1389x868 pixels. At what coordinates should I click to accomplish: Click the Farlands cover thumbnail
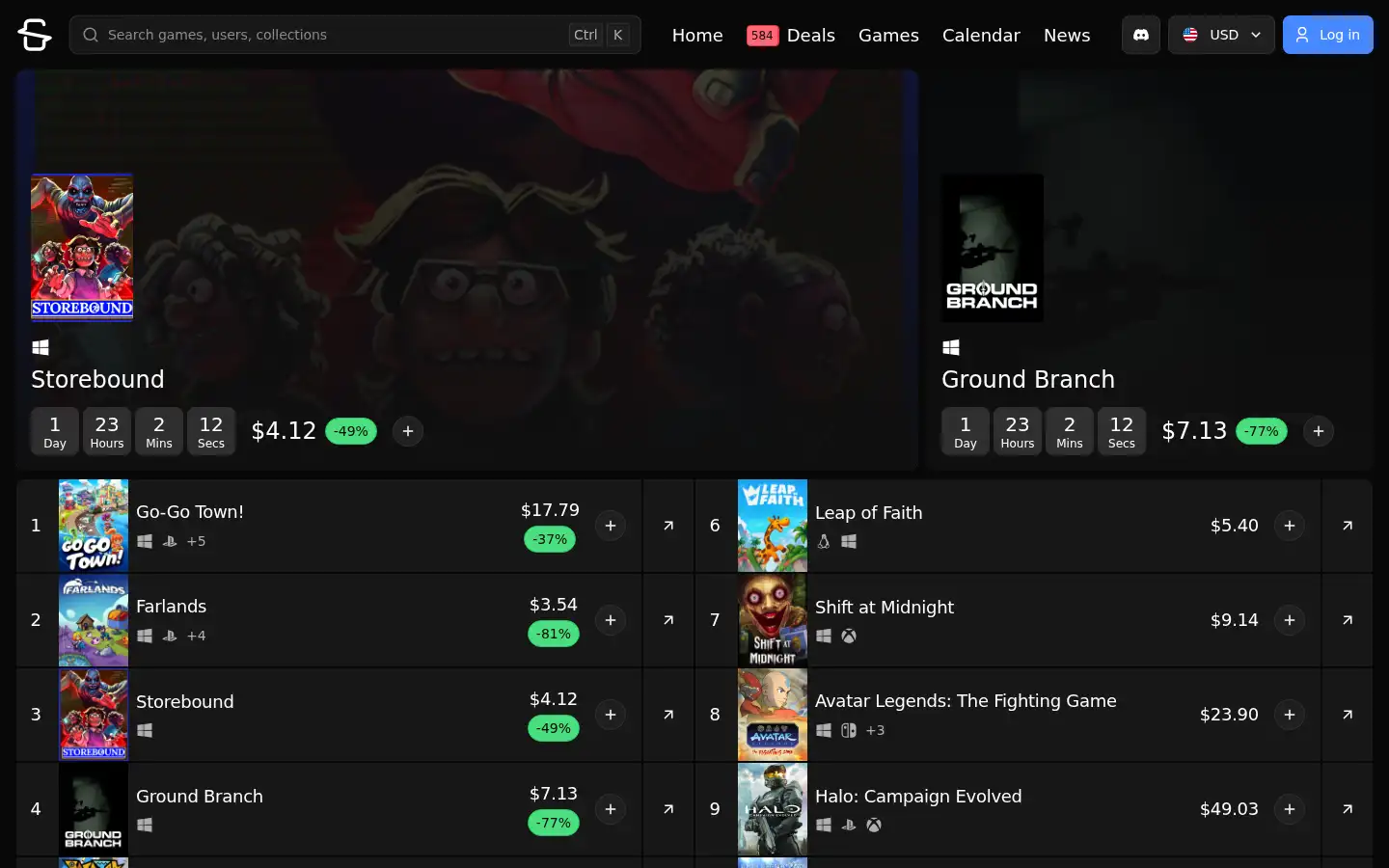coord(94,620)
